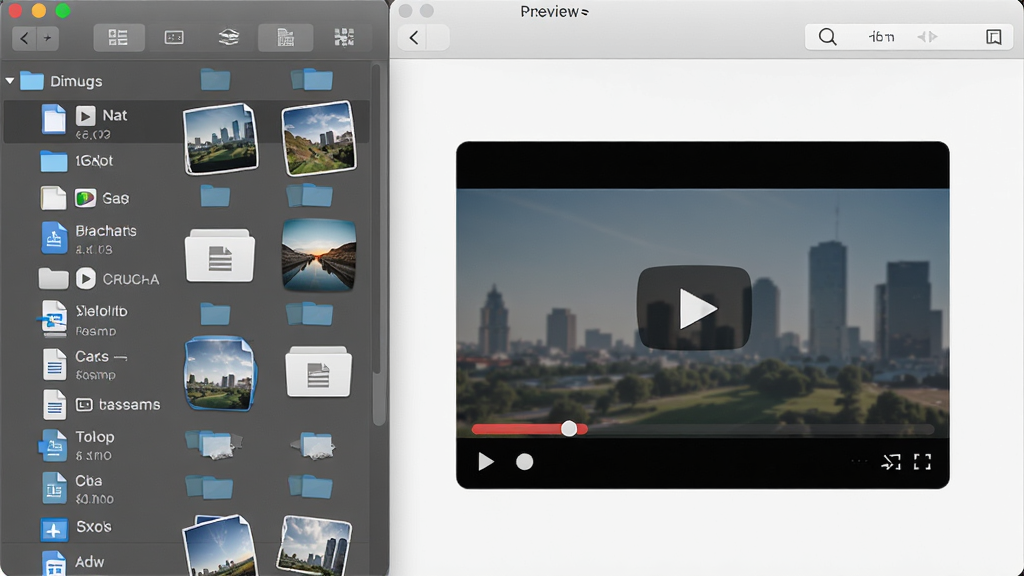Screen dimensions: 1024x576
Task: Click the forward arrow in the file browser toolbar
Action: click(x=48, y=38)
